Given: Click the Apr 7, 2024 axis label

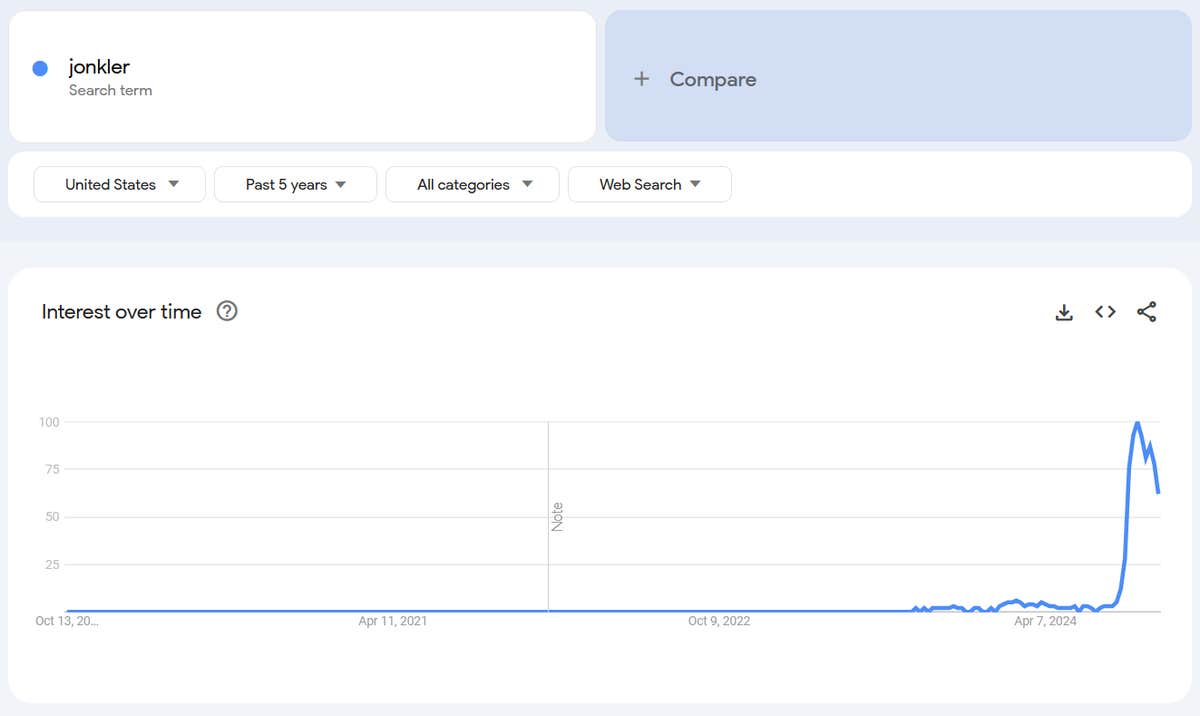Looking at the screenshot, I should pos(1046,621).
